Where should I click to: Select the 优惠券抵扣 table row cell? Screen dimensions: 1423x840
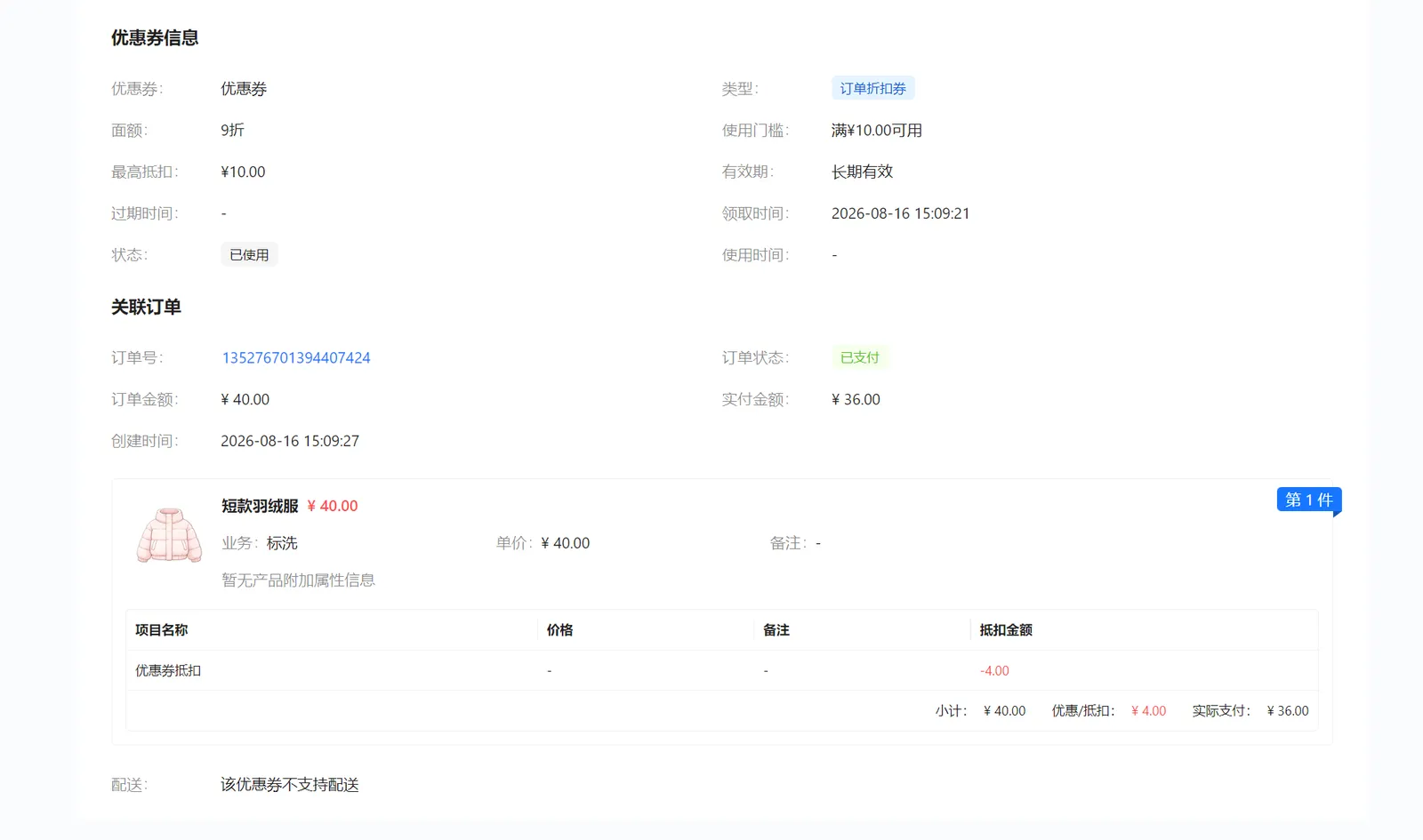coord(168,670)
